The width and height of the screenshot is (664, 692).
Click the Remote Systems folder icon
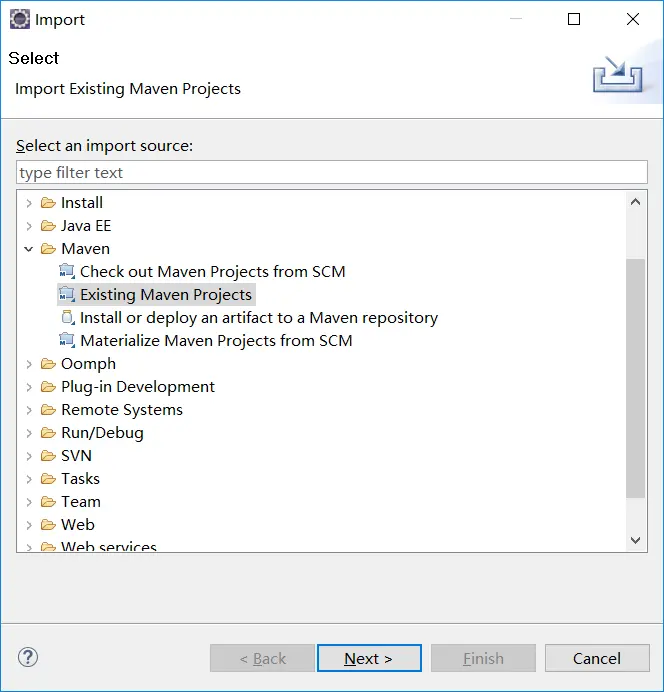tap(48, 410)
